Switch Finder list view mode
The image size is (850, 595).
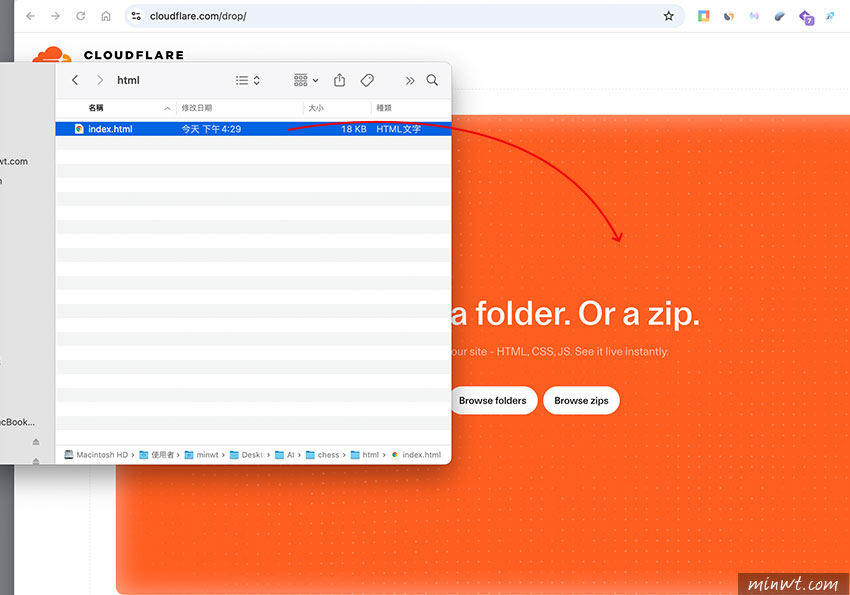[248, 80]
